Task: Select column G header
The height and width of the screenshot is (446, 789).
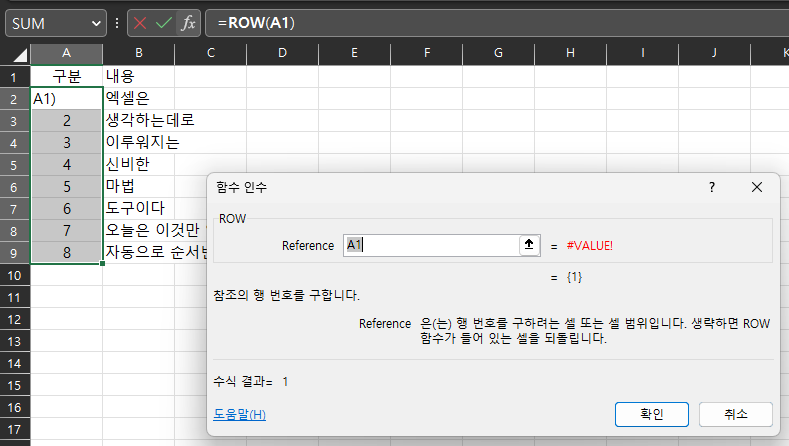Action: coord(499,53)
